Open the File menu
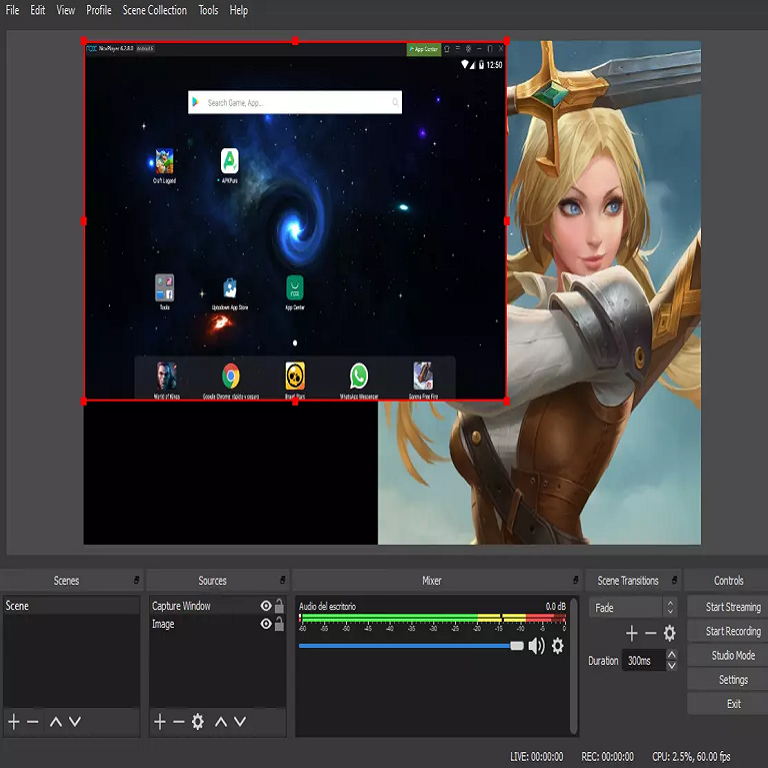This screenshot has width=768, height=768. (x=12, y=10)
